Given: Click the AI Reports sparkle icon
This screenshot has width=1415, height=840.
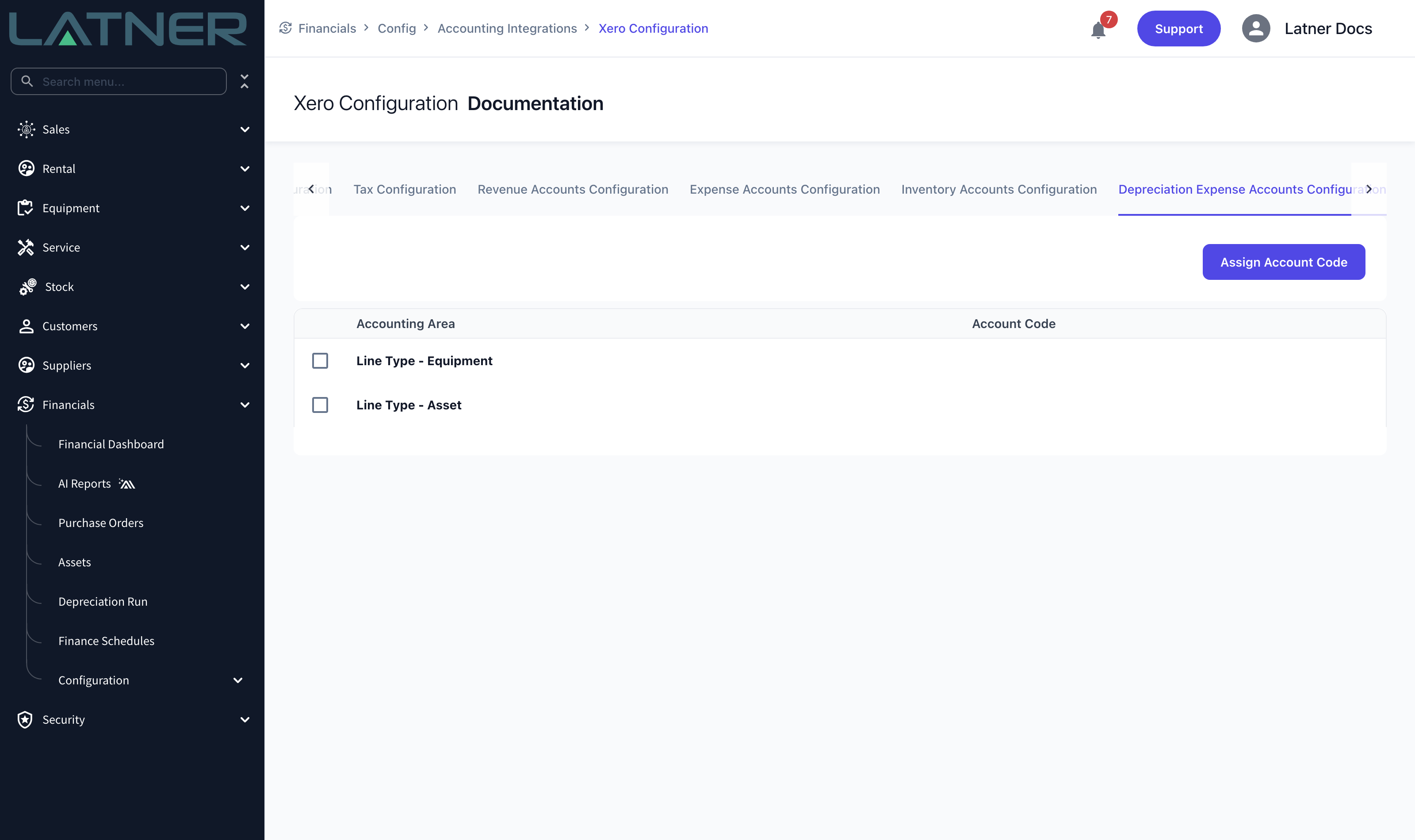Looking at the screenshot, I should 127,483.
